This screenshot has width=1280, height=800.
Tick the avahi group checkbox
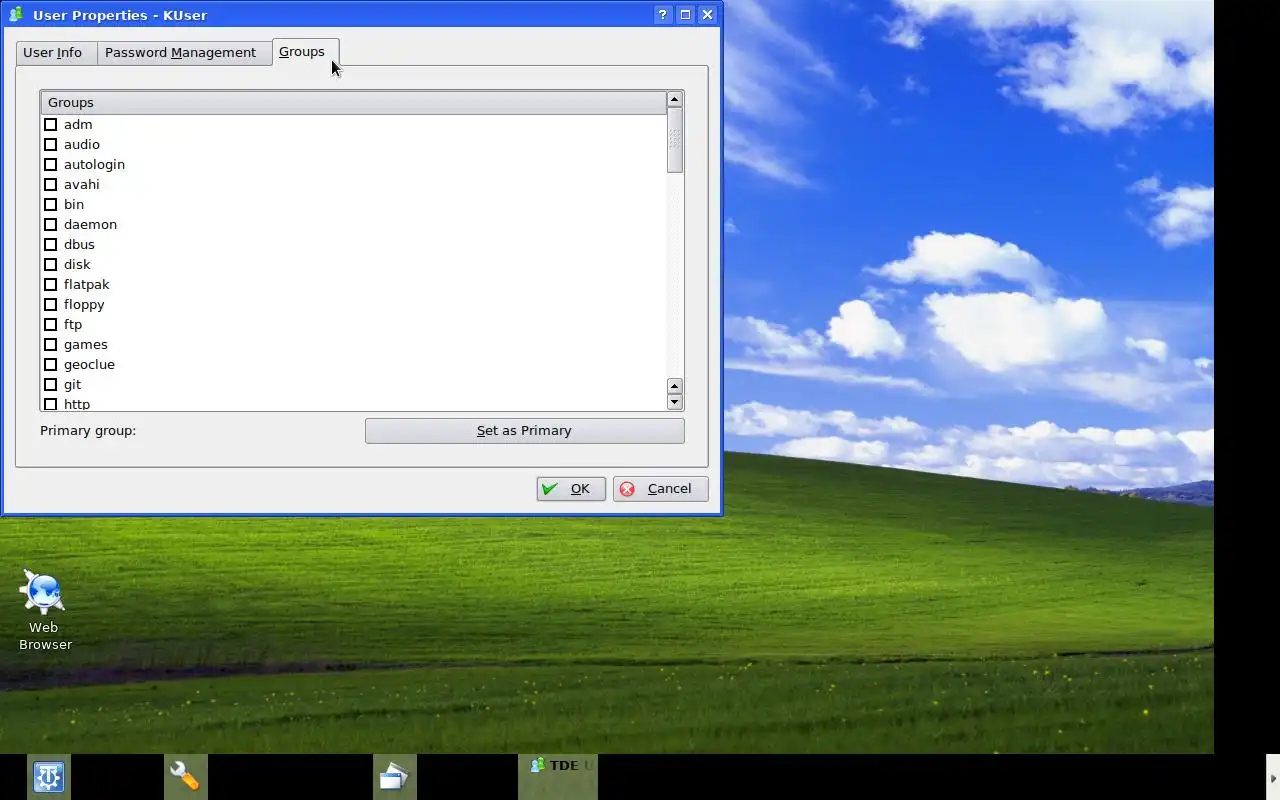(50, 184)
